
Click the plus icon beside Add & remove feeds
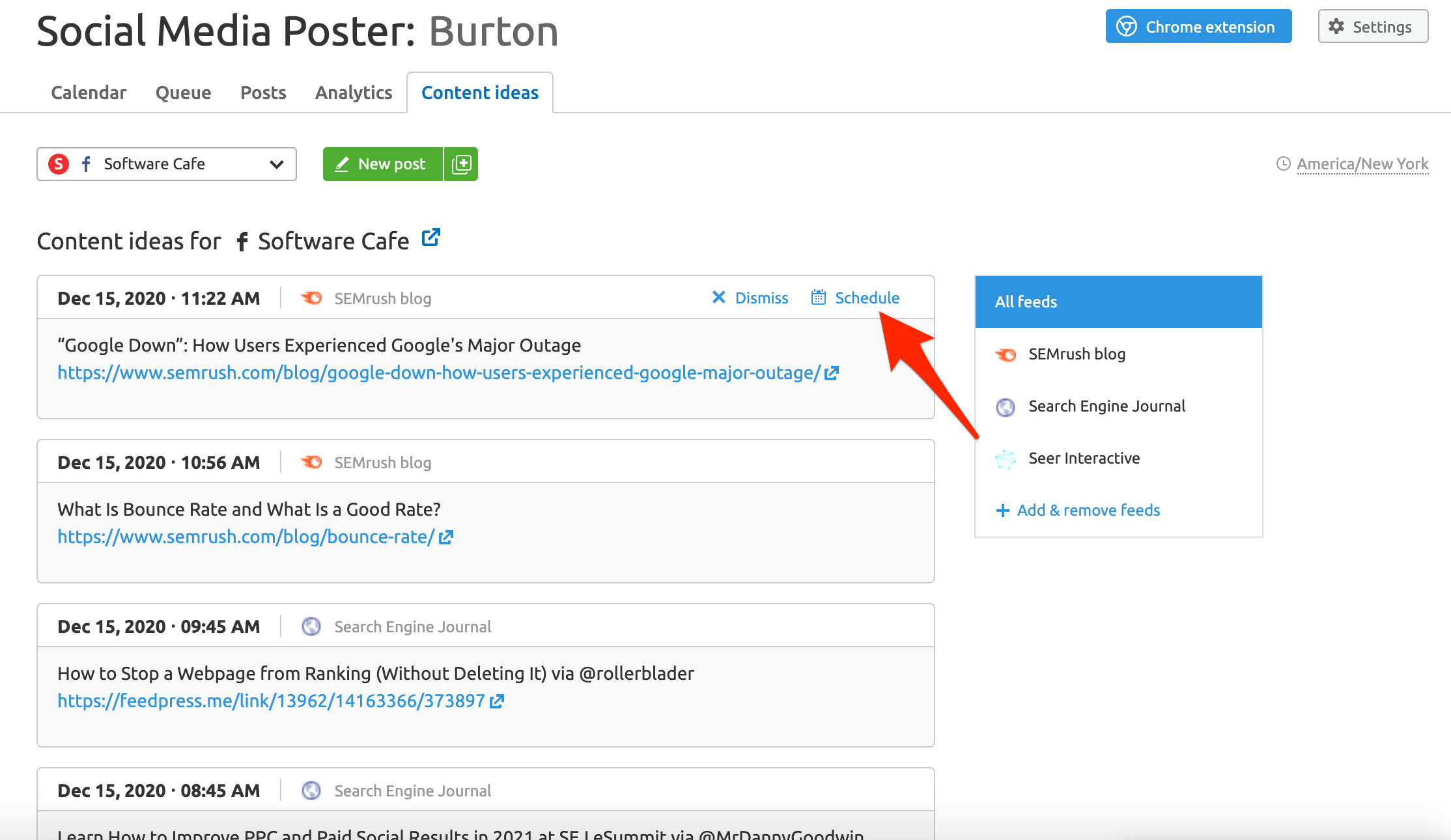point(1002,511)
